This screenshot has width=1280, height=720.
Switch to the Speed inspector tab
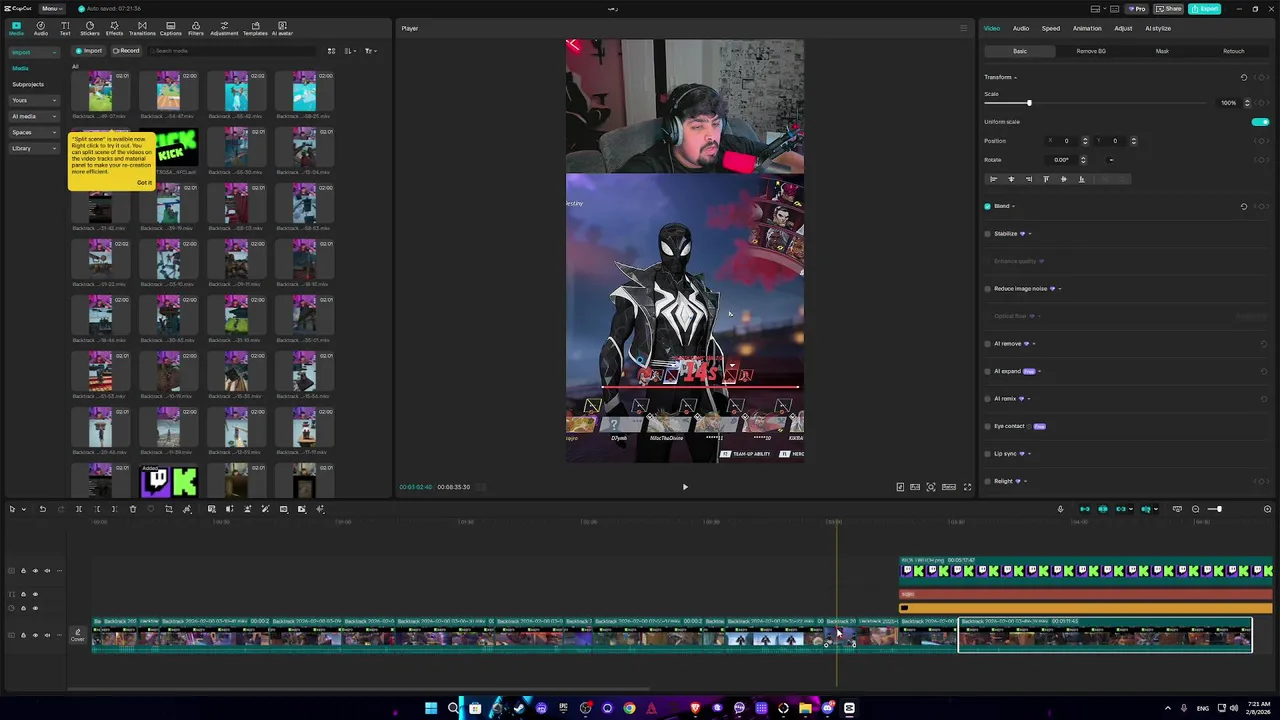tap(1051, 28)
